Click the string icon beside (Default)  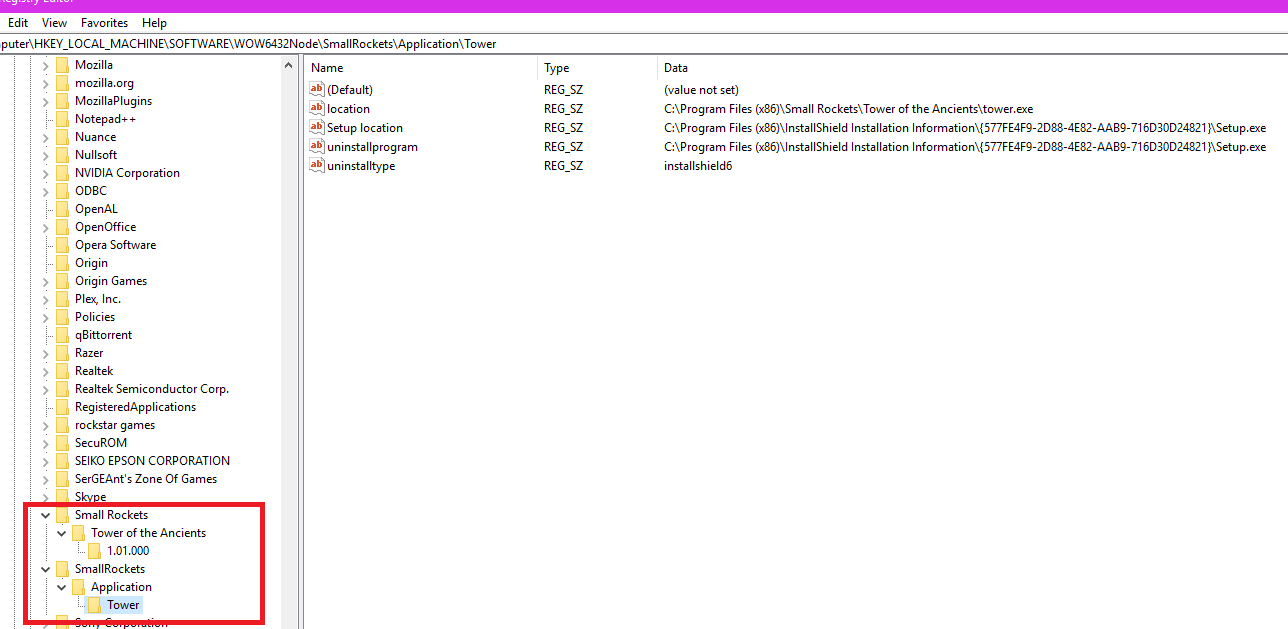point(317,90)
